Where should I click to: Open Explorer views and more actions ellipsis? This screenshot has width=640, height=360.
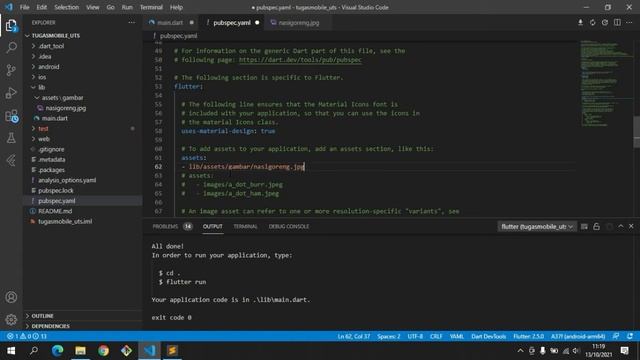(131, 22)
